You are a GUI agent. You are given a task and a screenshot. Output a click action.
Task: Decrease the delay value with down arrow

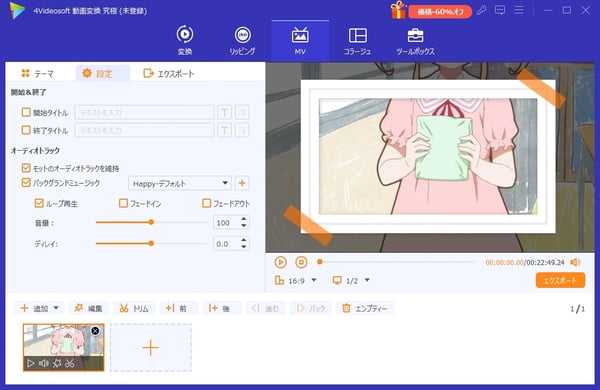(244, 246)
